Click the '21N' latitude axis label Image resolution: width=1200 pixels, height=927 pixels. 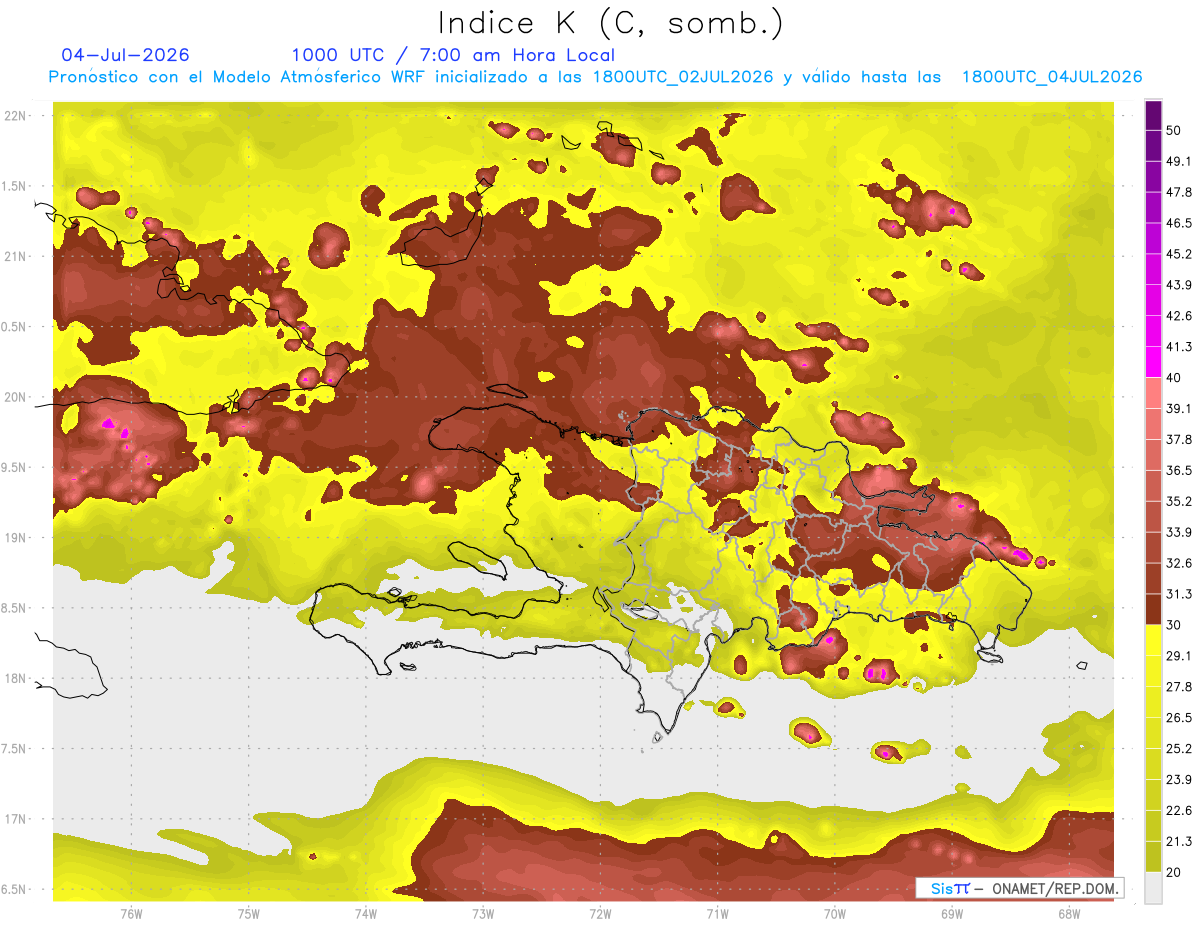coord(16,256)
